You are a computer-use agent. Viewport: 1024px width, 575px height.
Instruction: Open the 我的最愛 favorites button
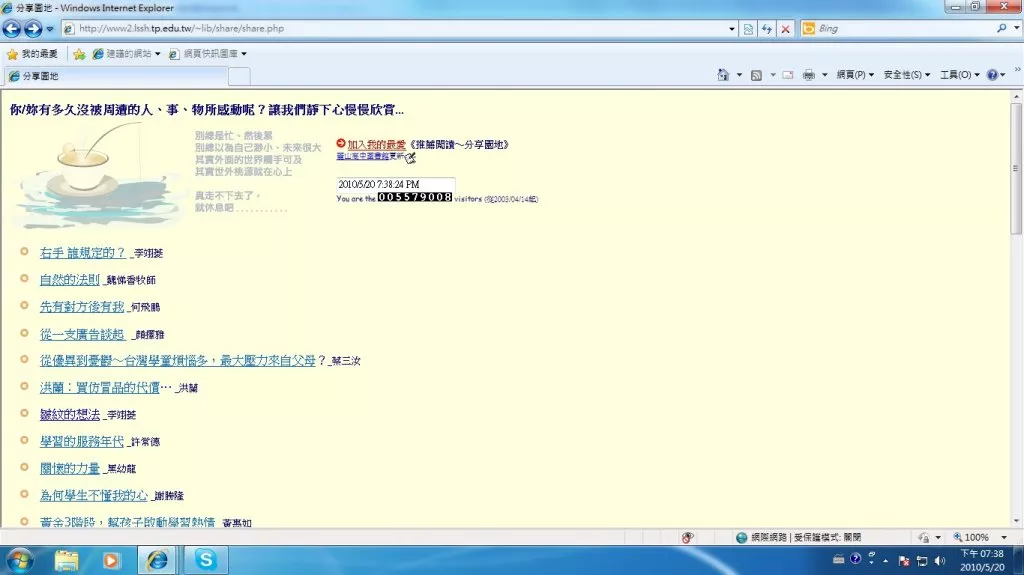click(32, 54)
